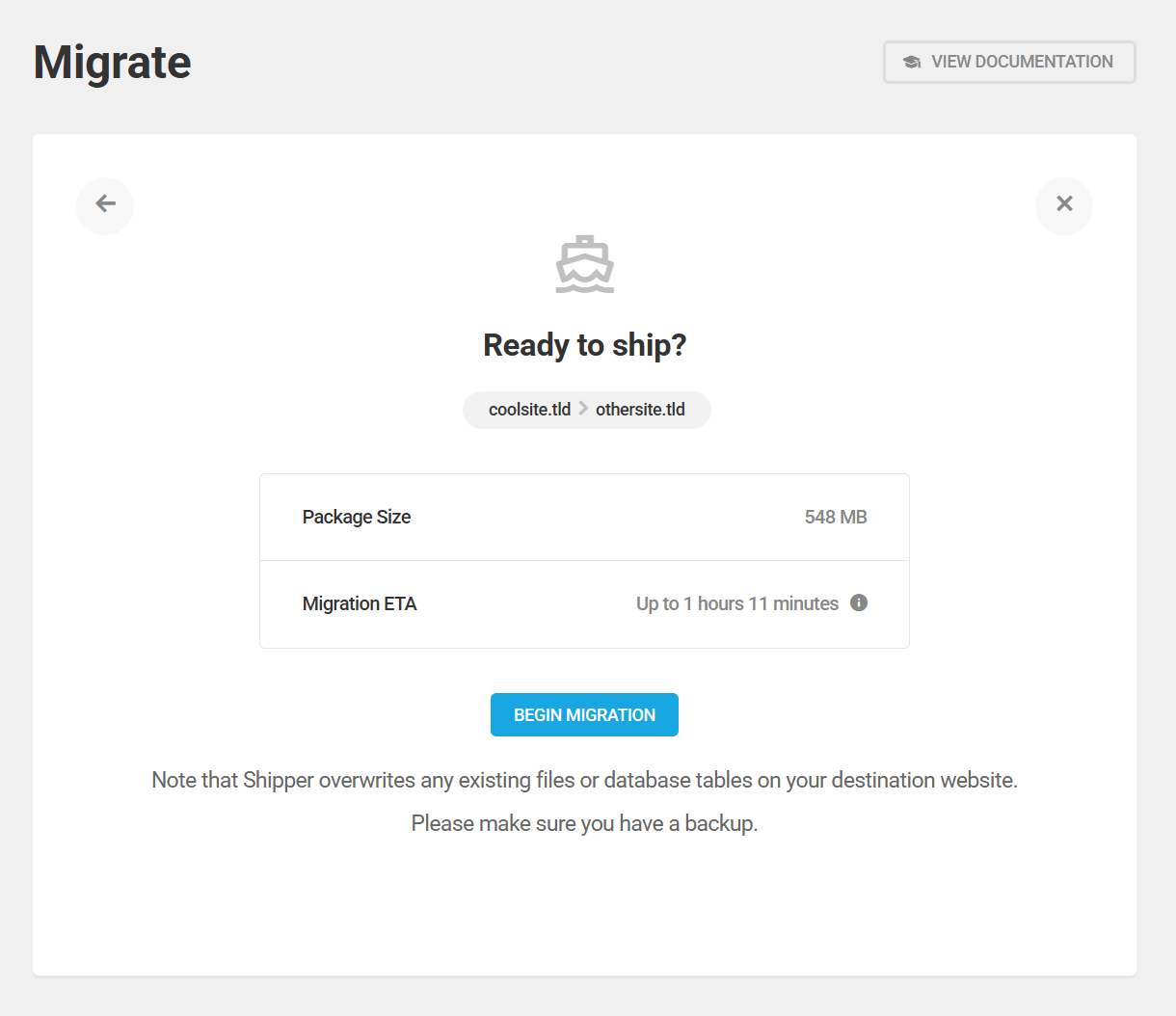Click the Migrate page heading
1176x1016 pixels.
point(111,61)
